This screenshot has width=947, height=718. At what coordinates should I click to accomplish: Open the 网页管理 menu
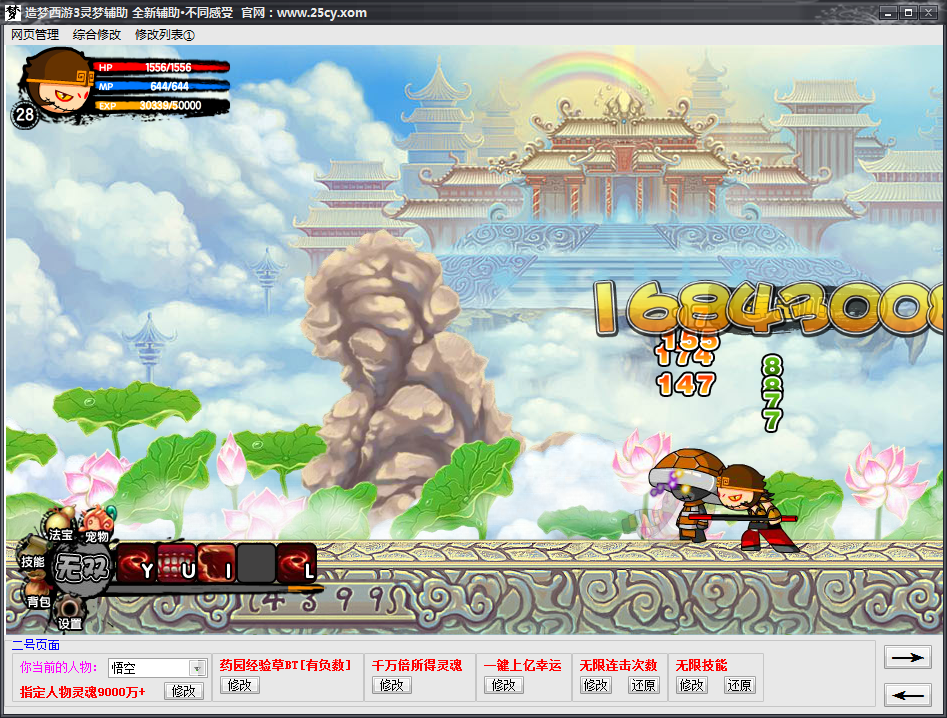click(35, 35)
